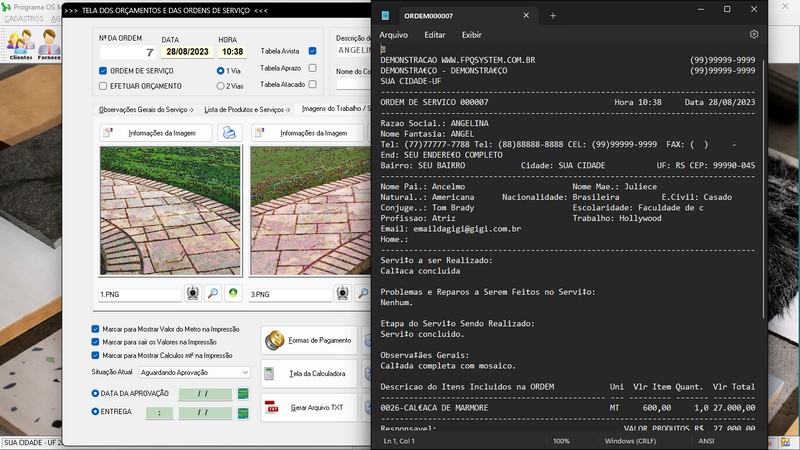Image resolution: width=800 pixels, height=450 pixels.
Task: Click the first stone path image thumbnail
Action: pyautogui.click(x=170, y=212)
